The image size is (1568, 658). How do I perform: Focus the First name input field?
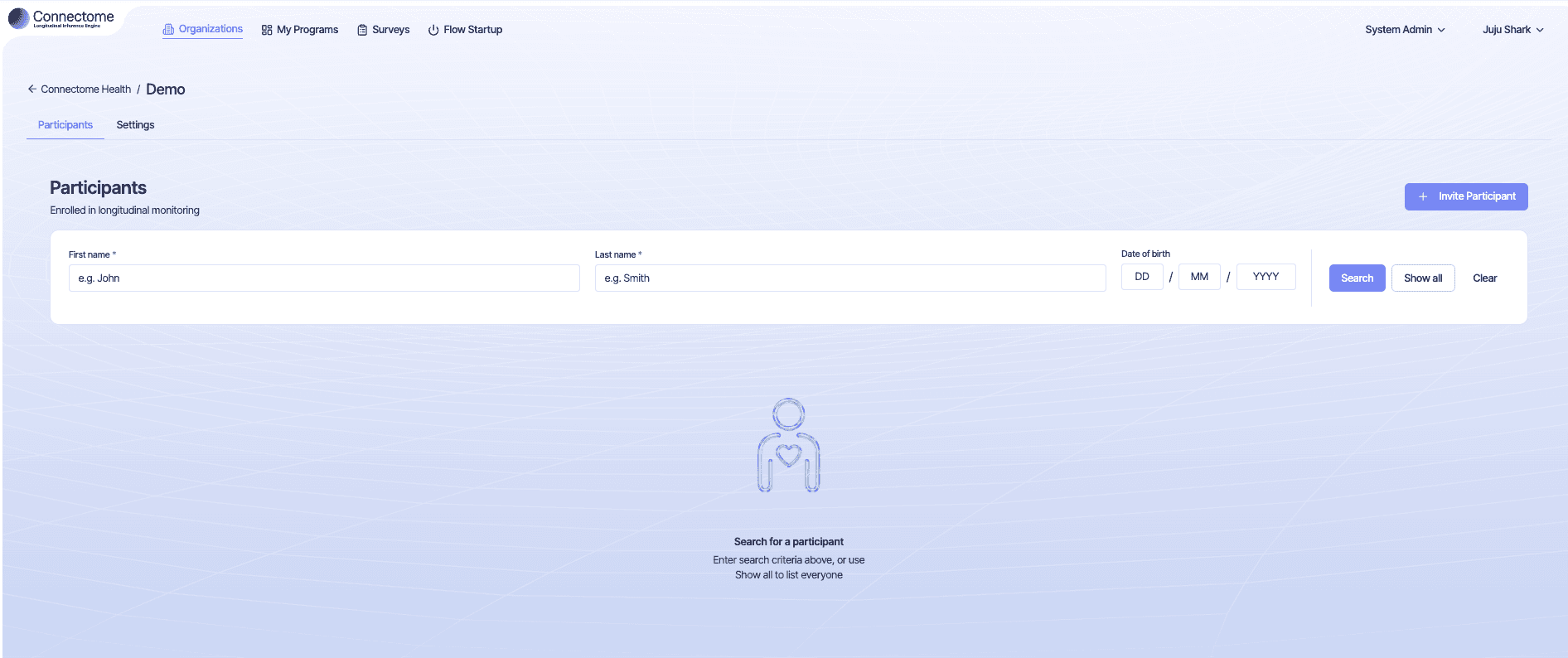pos(324,278)
